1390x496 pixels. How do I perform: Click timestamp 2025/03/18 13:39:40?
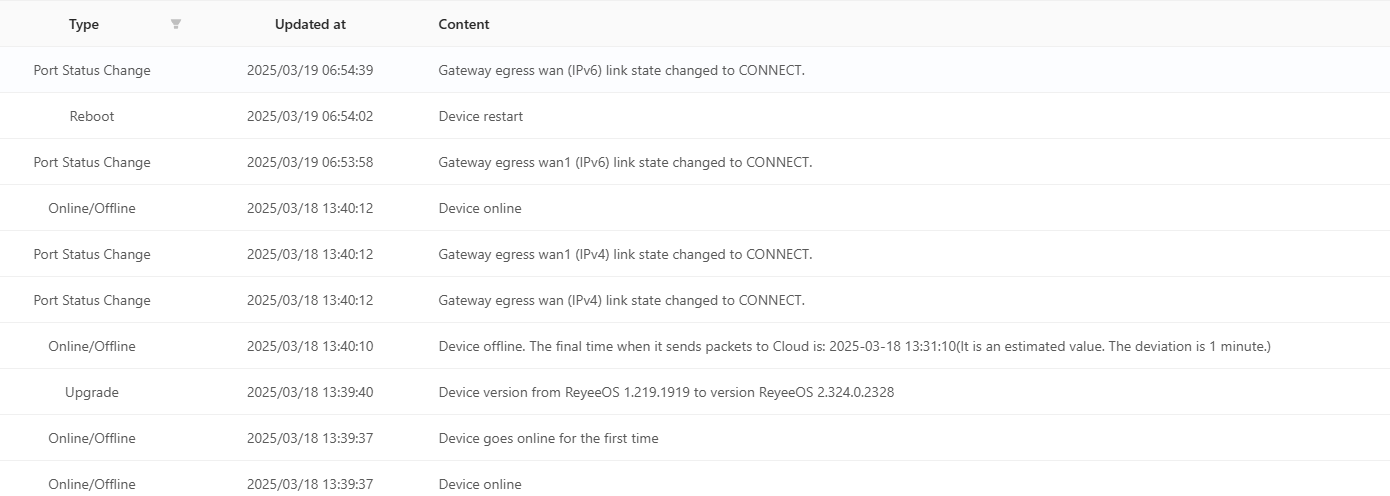pyautogui.click(x=310, y=392)
